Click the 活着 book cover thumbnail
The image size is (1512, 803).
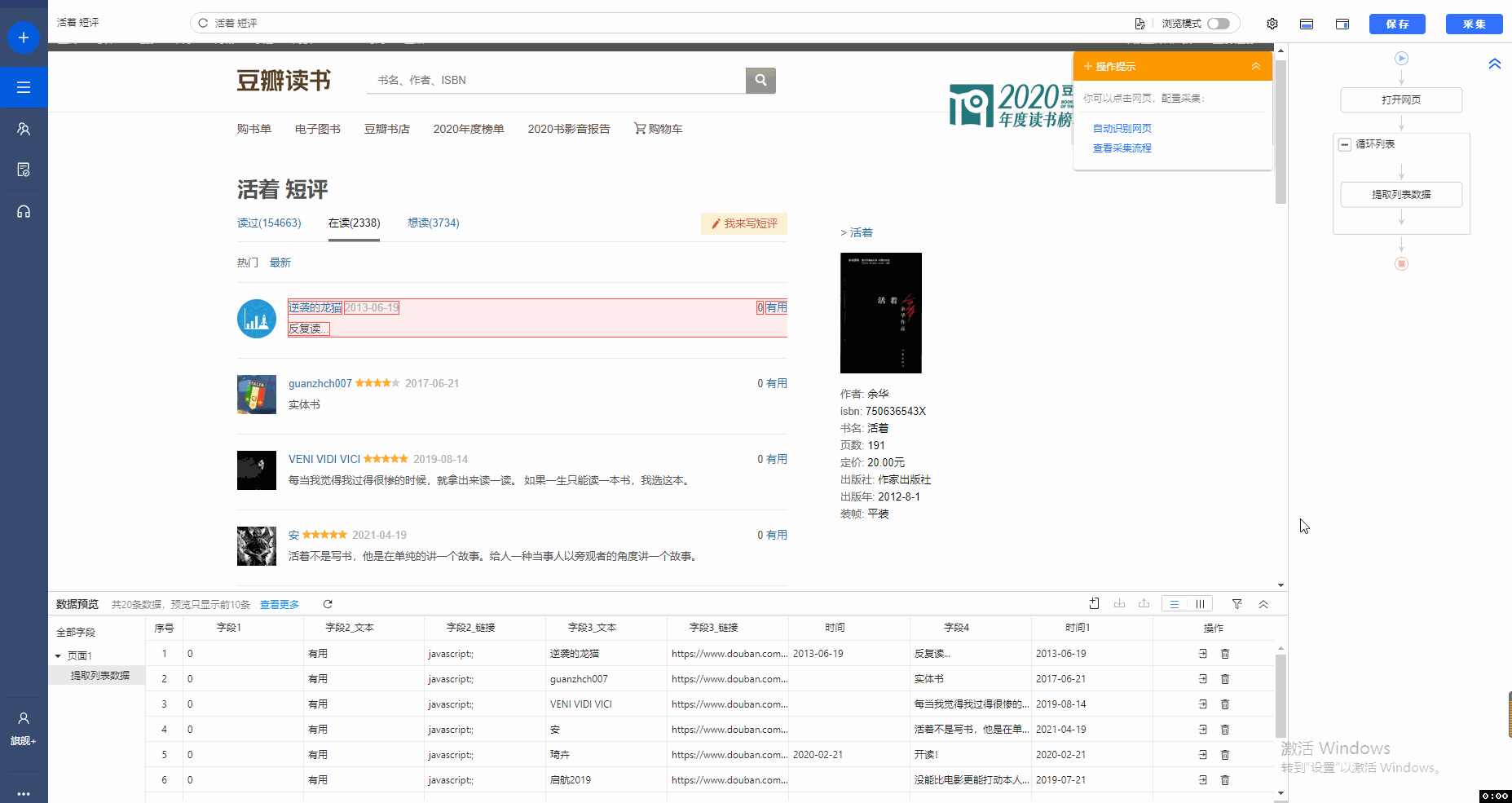point(881,313)
